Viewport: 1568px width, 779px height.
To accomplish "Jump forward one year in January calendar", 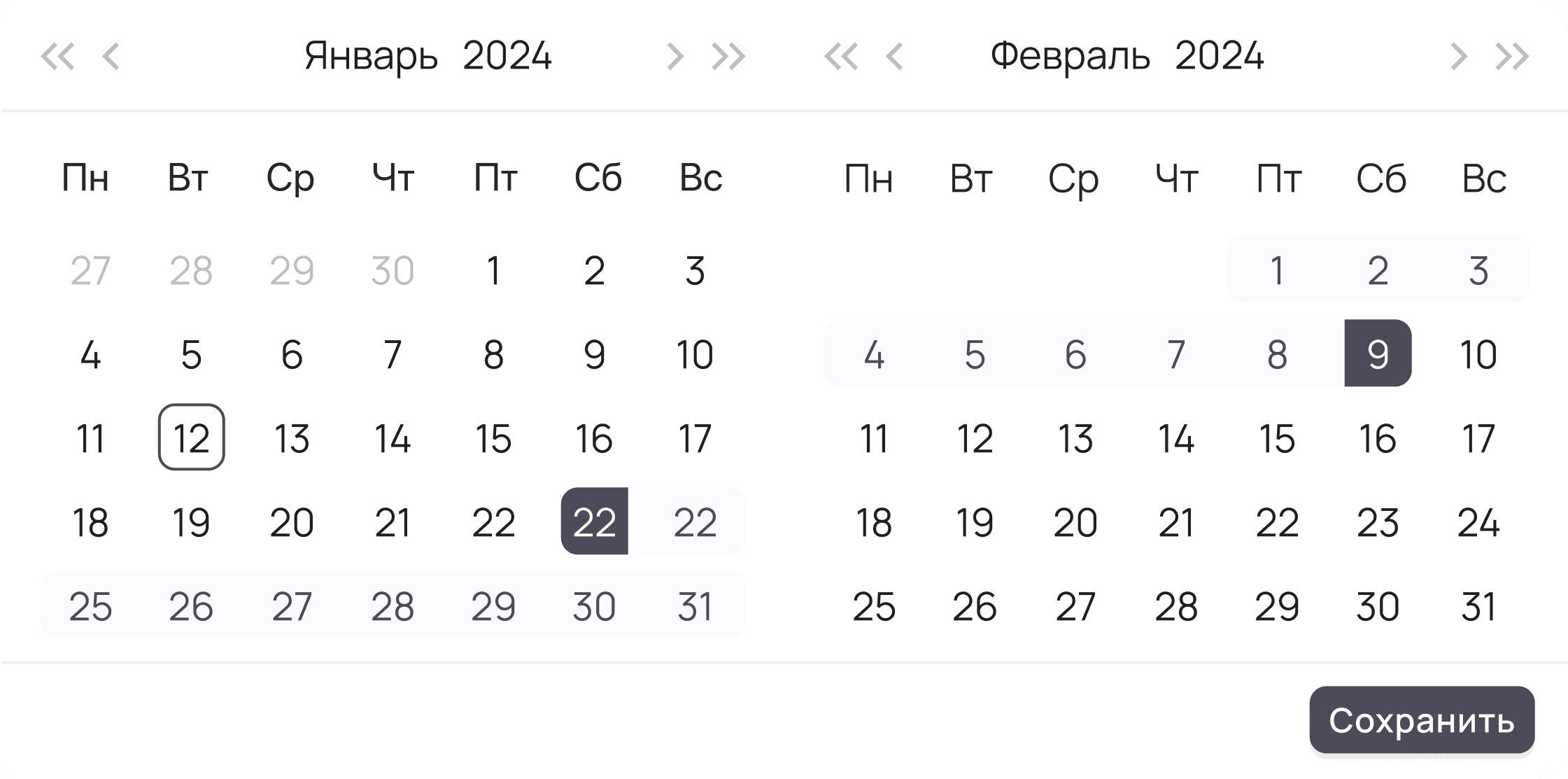I will pos(728,57).
